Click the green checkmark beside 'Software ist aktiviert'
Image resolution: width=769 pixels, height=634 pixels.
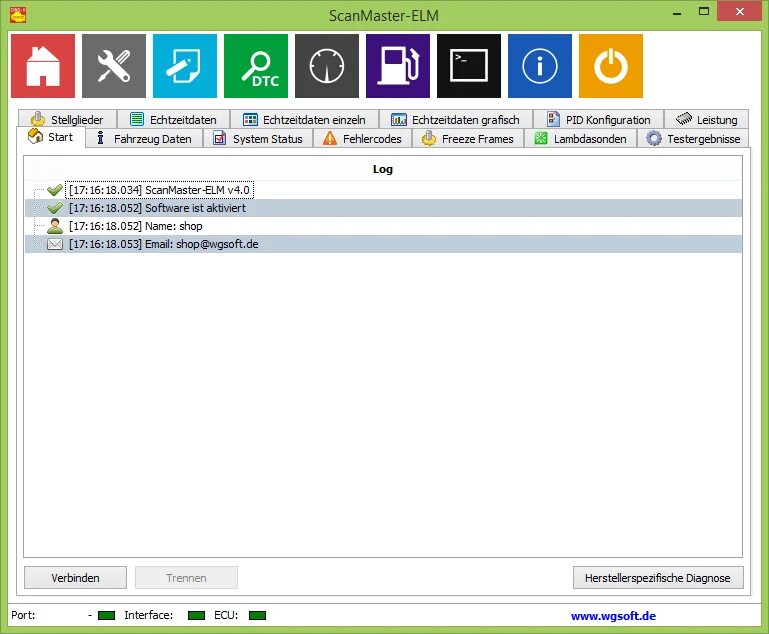pos(55,208)
